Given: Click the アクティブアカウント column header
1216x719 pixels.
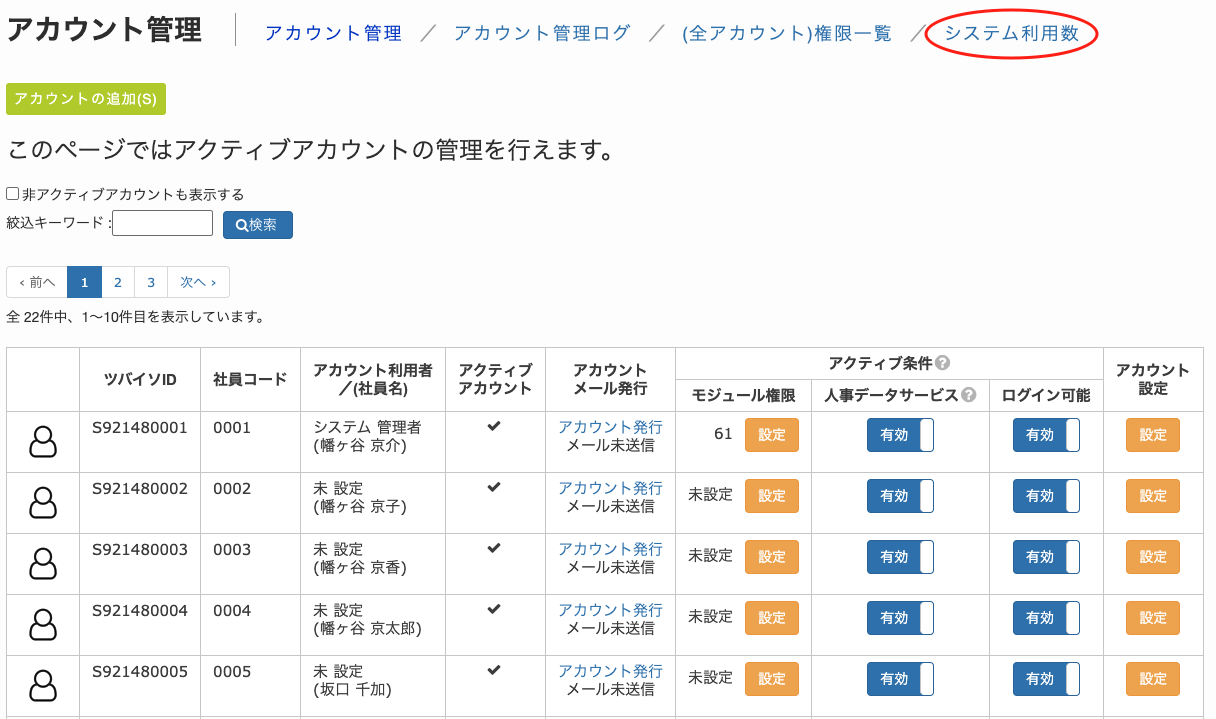Looking at the screenshot, I should [x=495, y=379].
